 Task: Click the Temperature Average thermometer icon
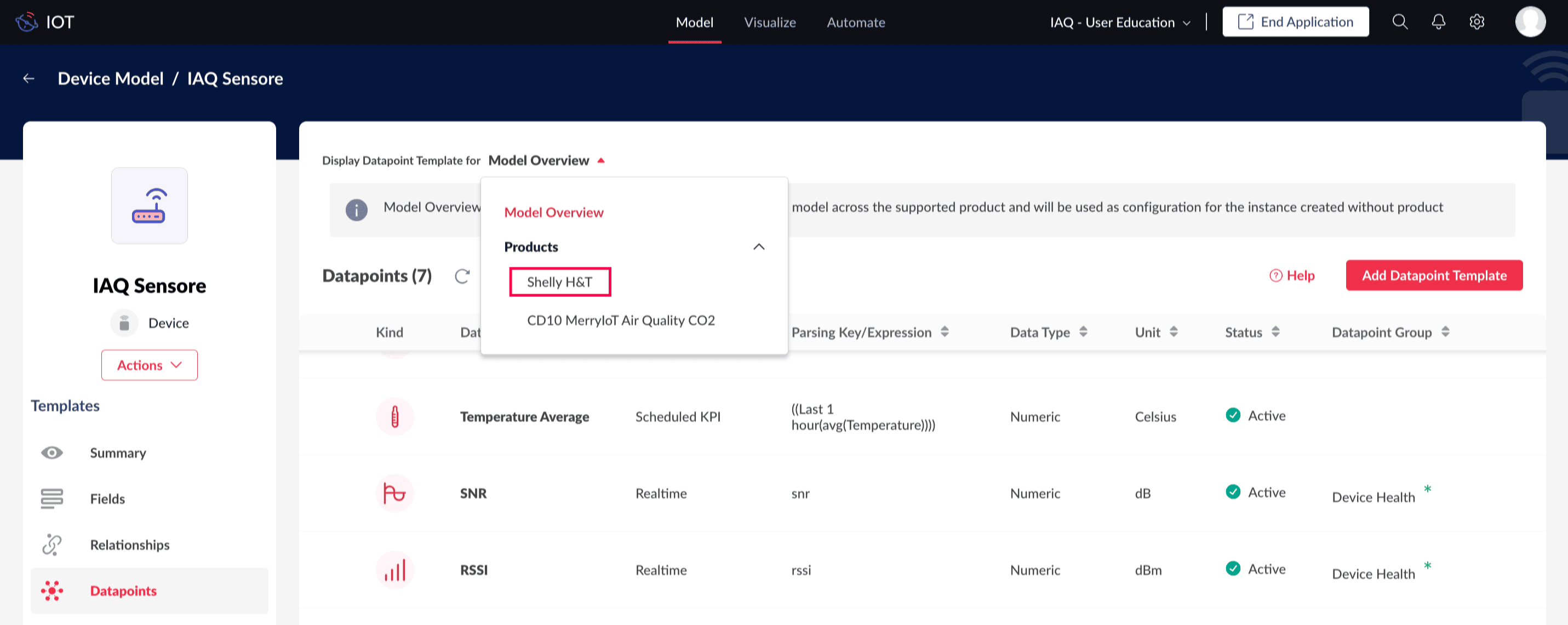coord(394,417)
